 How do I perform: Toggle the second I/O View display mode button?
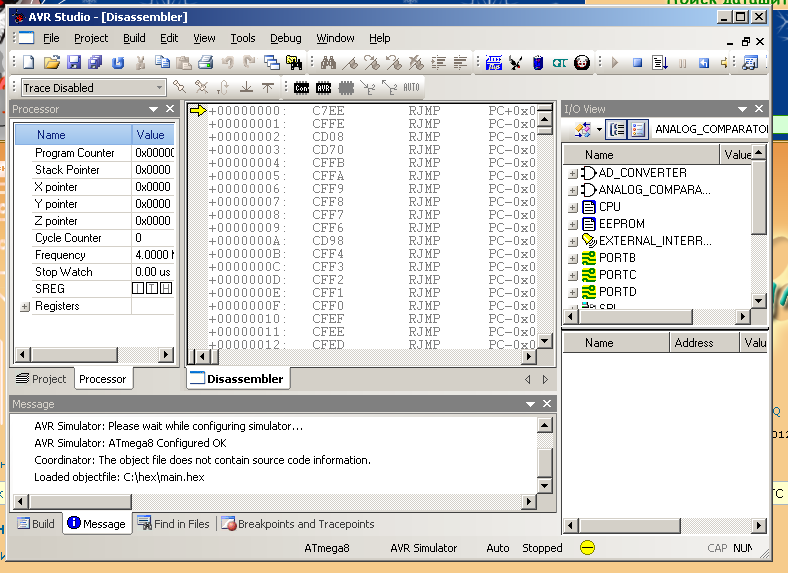pos(638,130)
